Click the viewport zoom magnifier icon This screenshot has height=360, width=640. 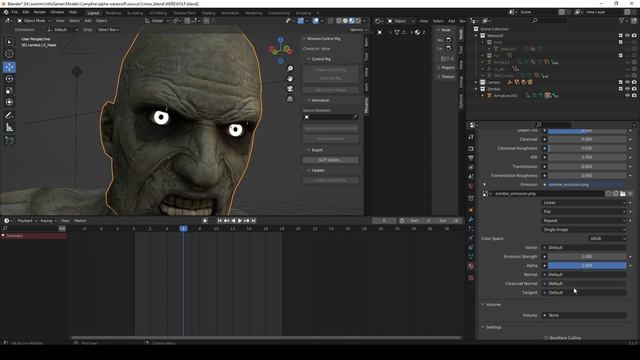pos(290,69)
